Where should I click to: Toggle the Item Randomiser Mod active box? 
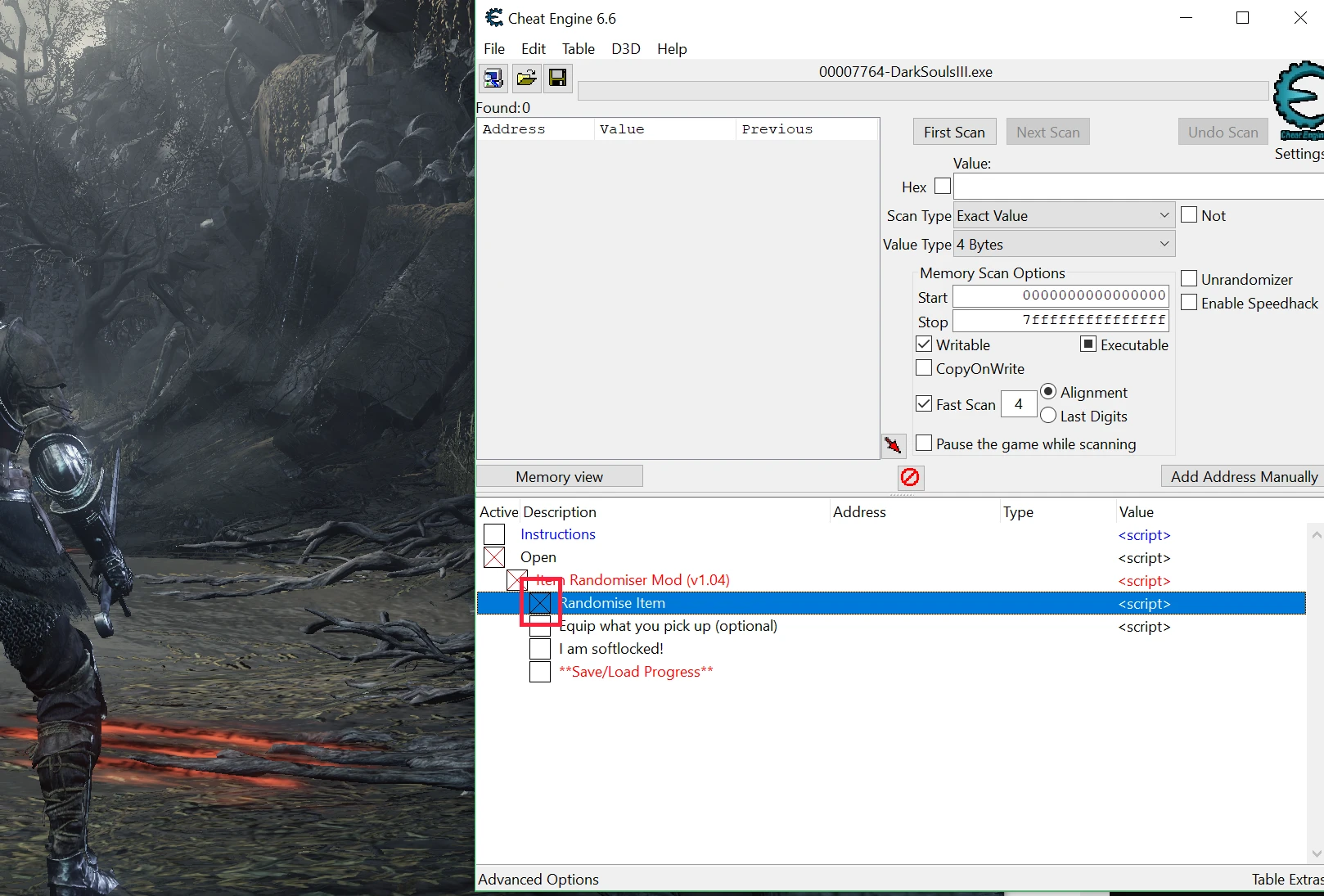[x=517, y=580]
